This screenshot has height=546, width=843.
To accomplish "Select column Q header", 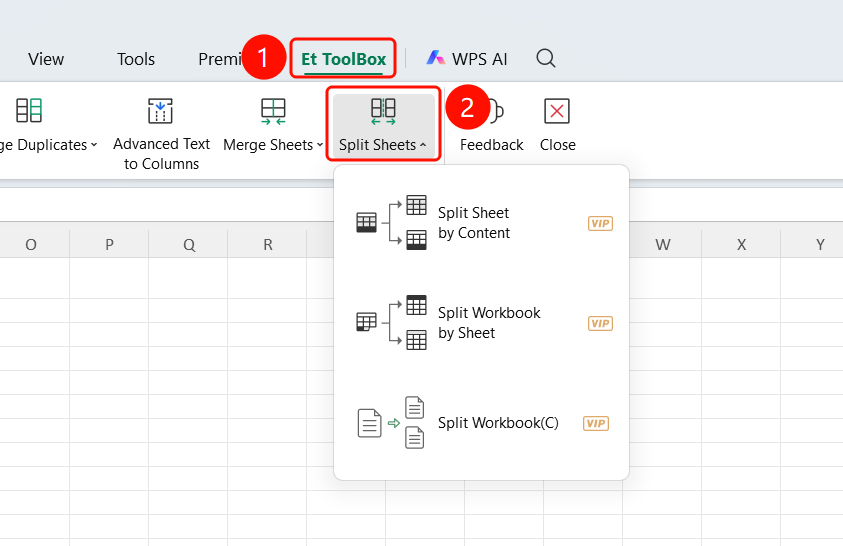I will [x=189, y=245].
